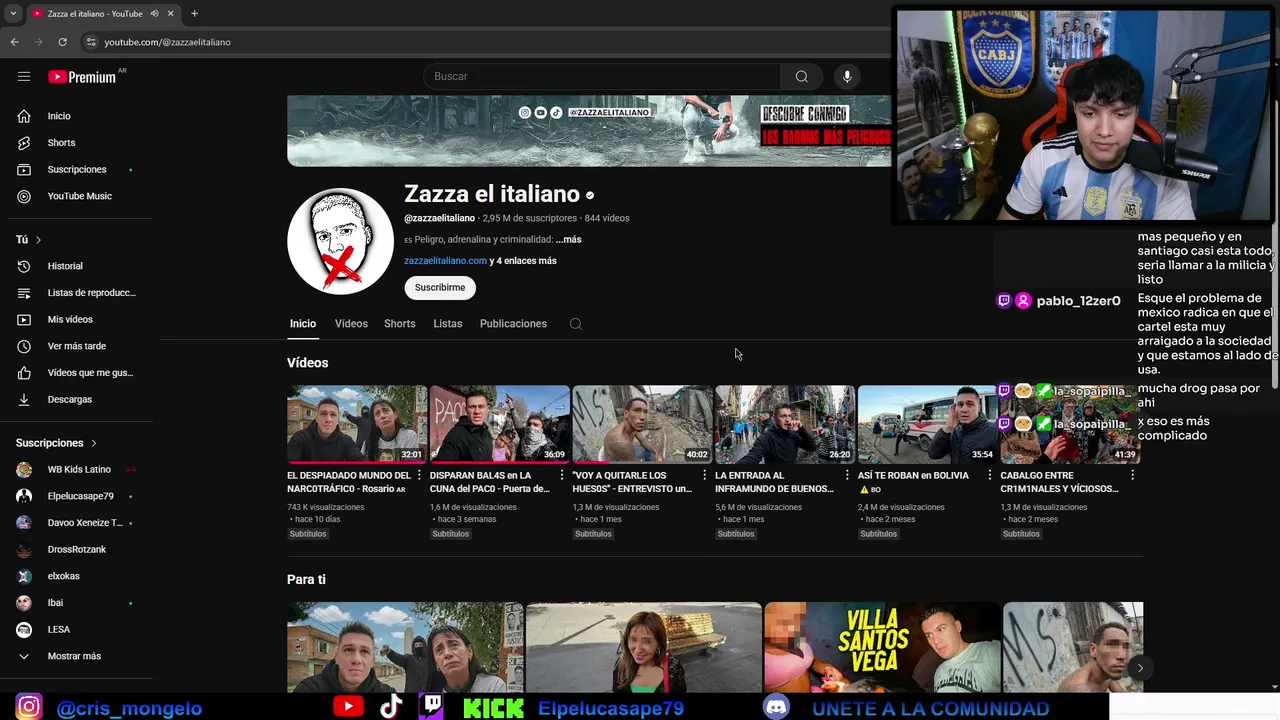Expand the Suscripciones section heading

point(56,443)
